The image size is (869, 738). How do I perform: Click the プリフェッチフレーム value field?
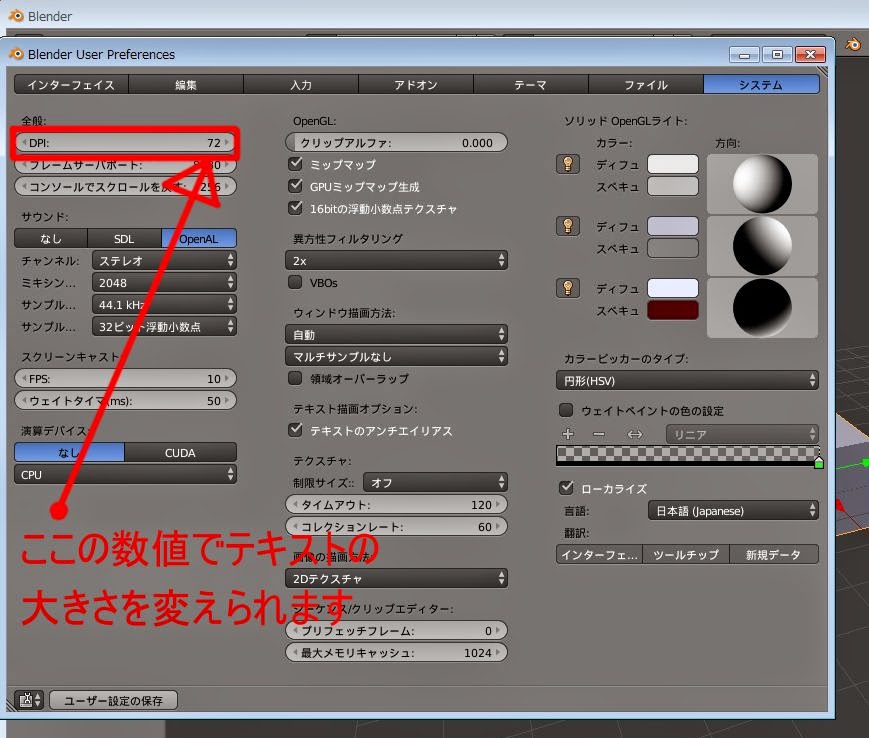pyautogui.click(x=396, y=631)
